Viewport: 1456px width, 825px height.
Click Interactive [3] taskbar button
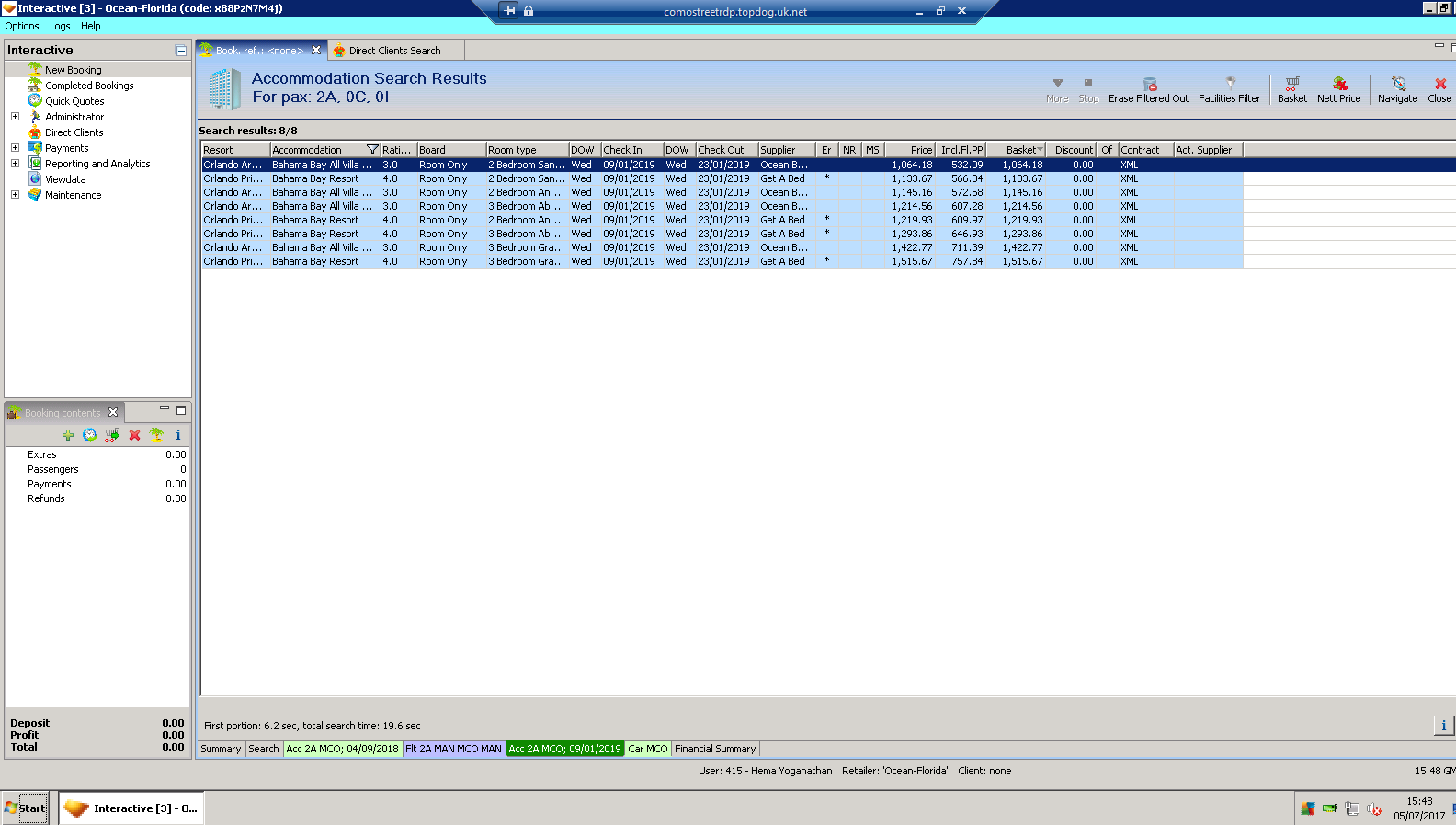tap(131, 808)
